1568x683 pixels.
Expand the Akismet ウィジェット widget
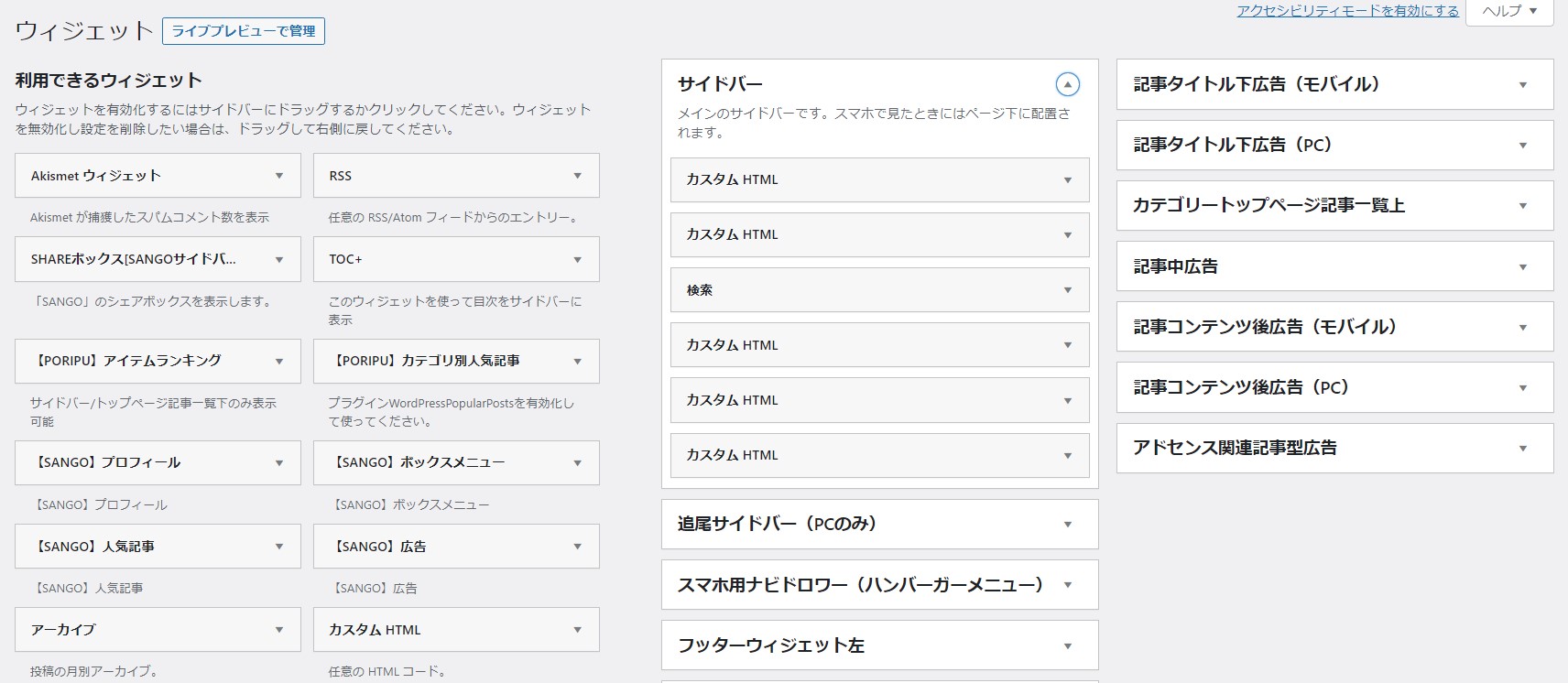(278, 176)
